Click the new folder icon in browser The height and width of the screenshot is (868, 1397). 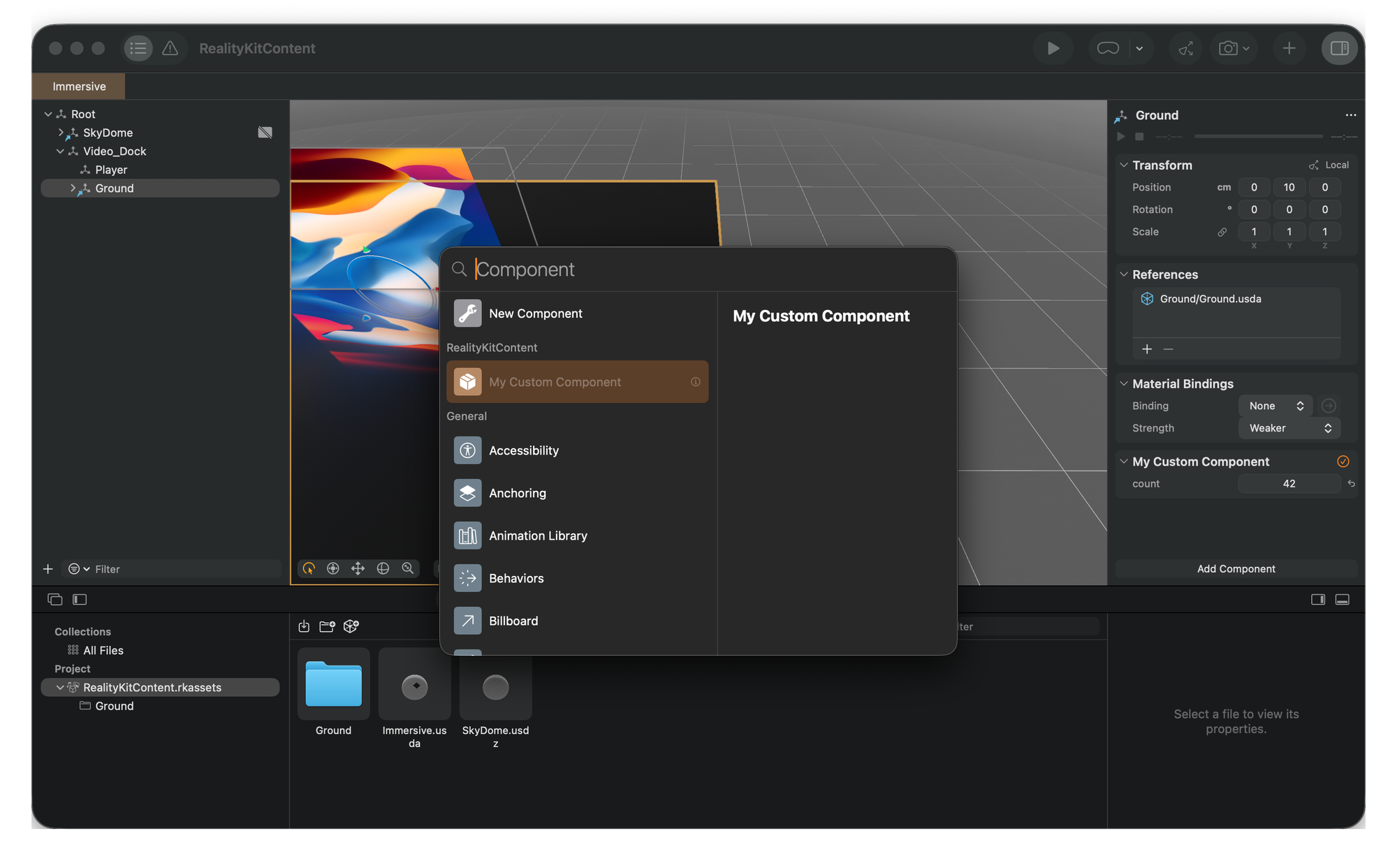pos(327,626)
